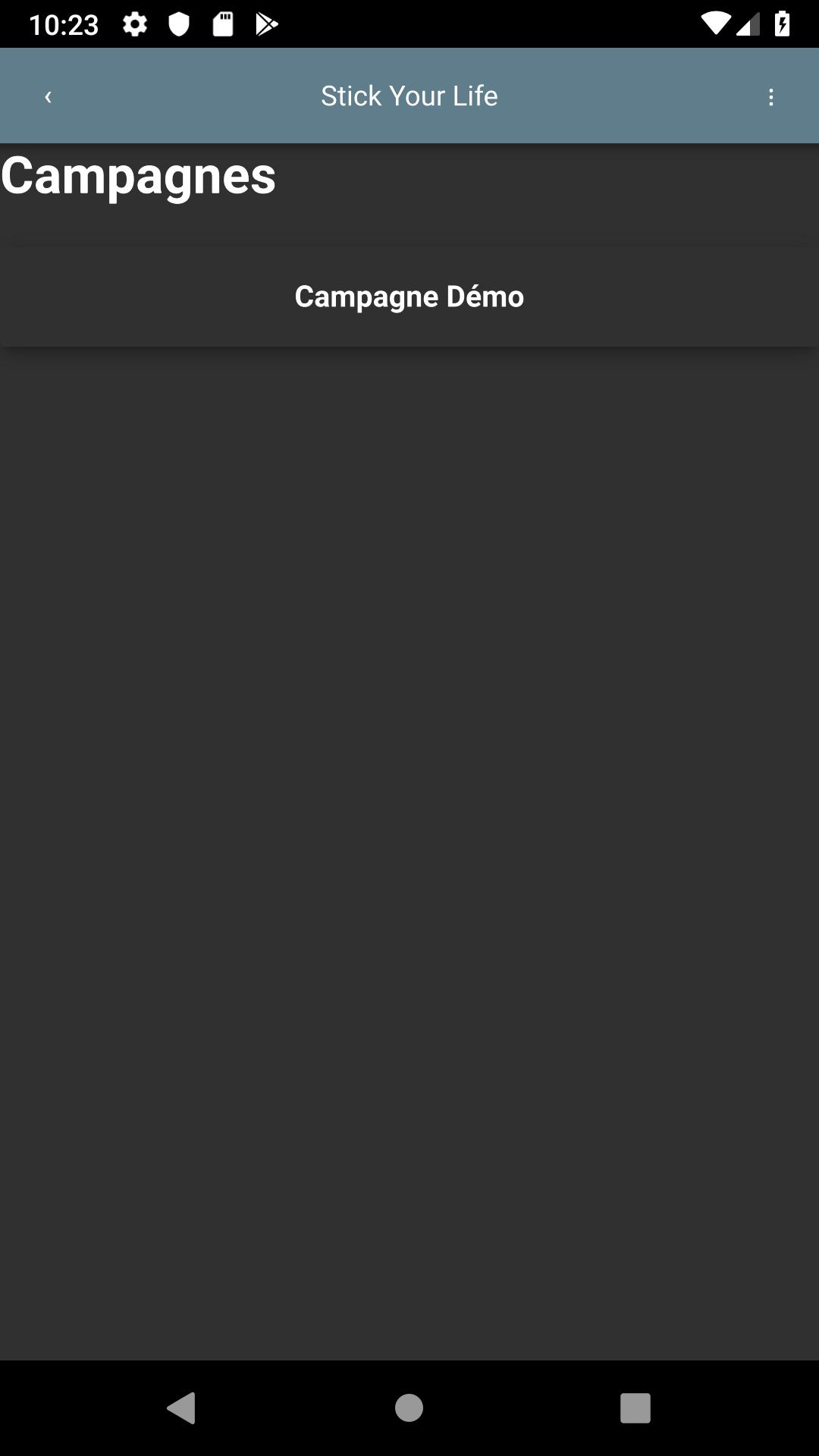Screen dimensions: 819x1456
Task: Click right edge of Campagne Démo card
Action: click(x=796, y=297)
